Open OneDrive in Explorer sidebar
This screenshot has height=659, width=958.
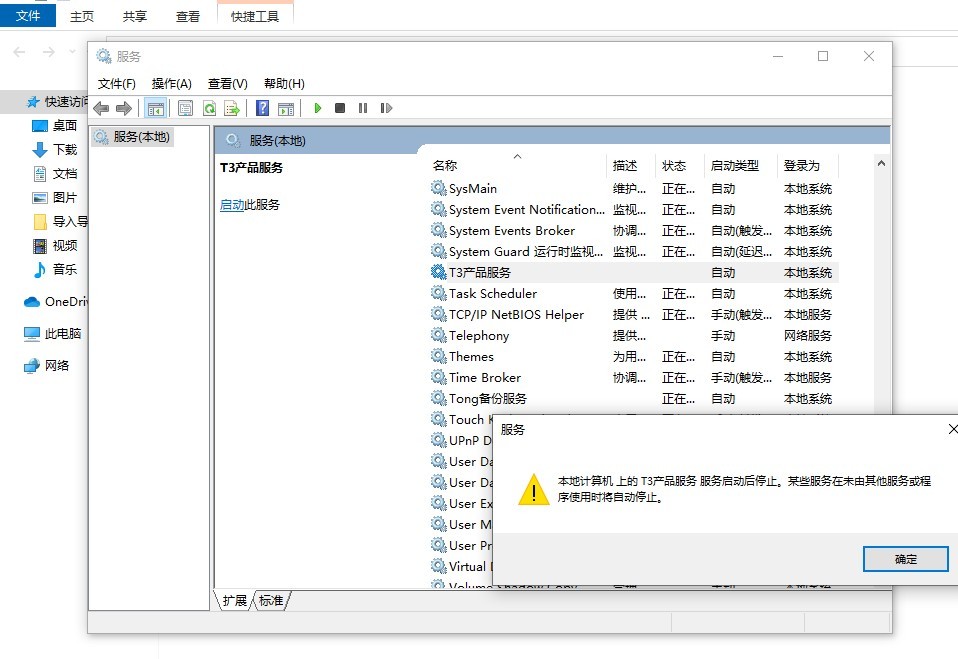56,302
